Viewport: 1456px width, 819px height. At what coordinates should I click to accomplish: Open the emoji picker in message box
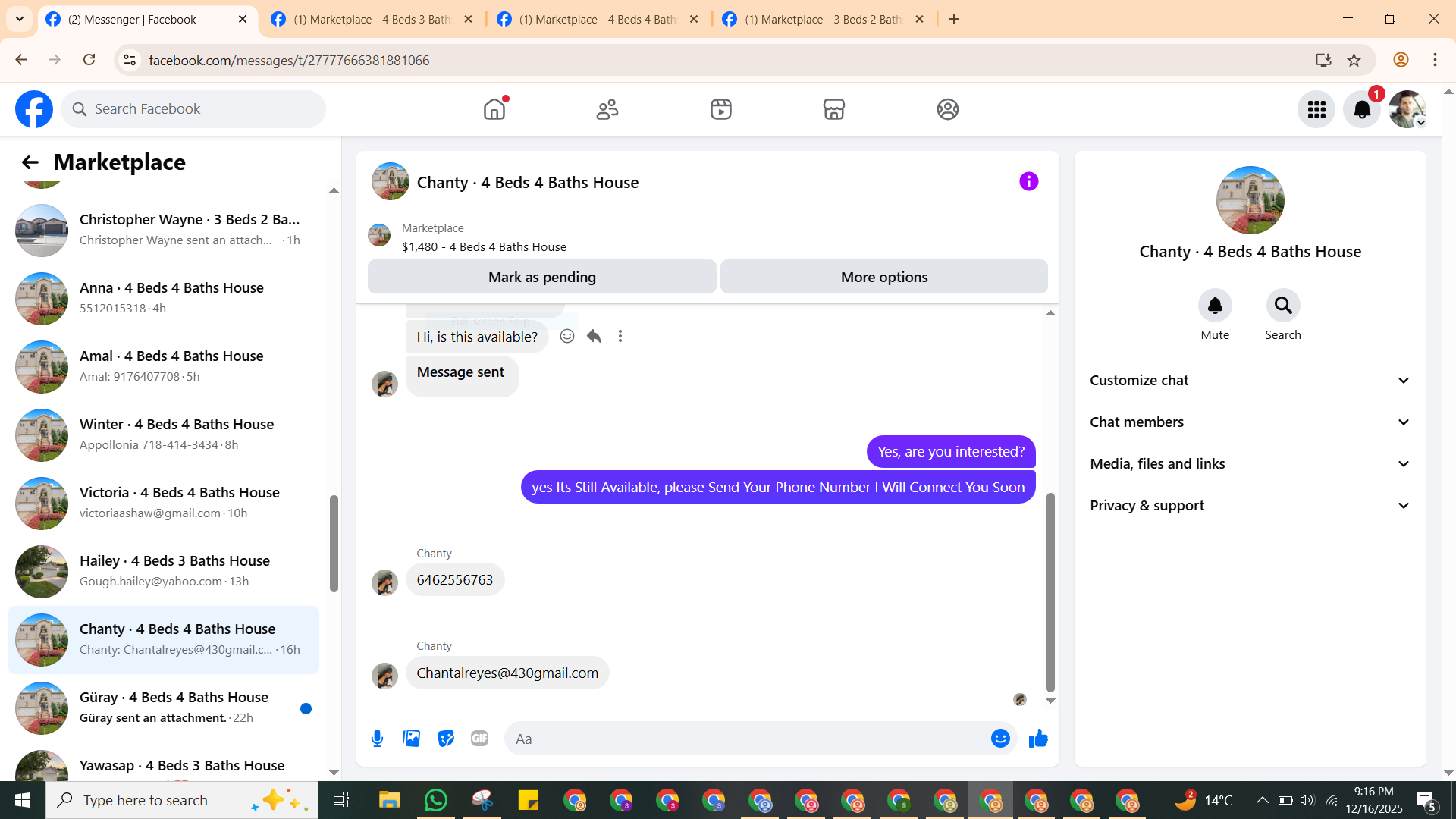coord(1000,739)
